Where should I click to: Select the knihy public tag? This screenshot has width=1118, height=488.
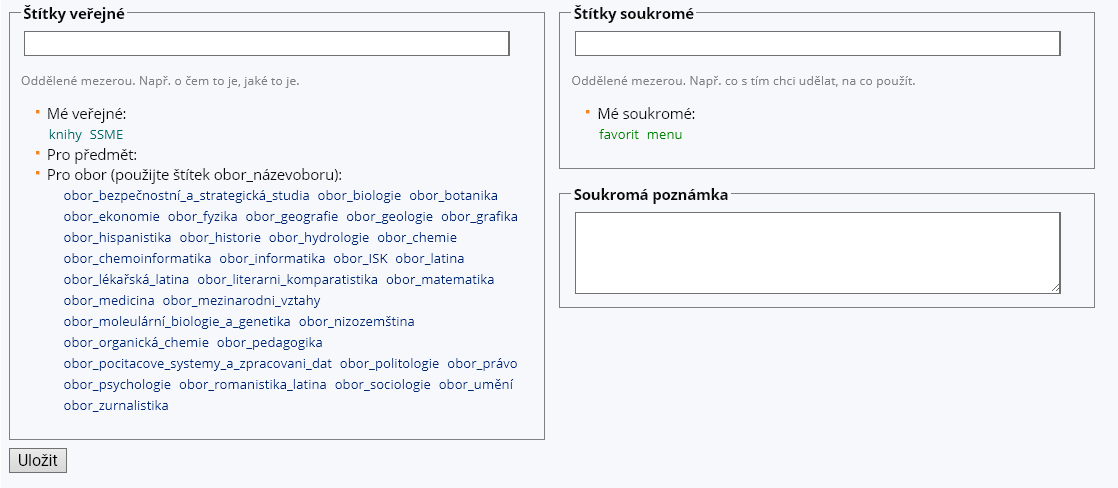point(65,134)
